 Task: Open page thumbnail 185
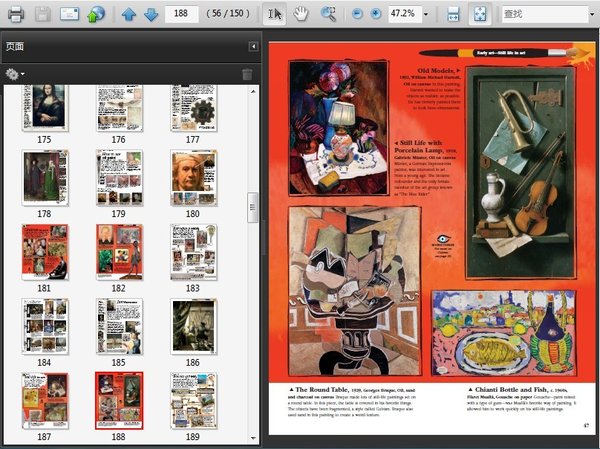click(x=119, y=327)
